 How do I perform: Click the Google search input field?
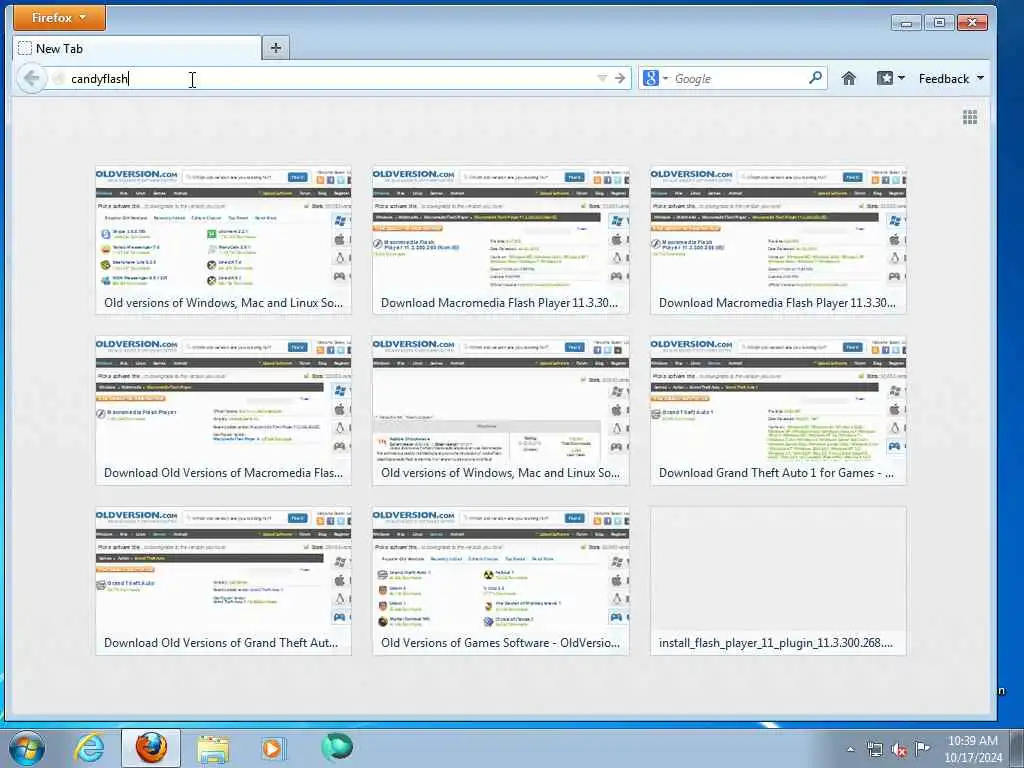[739, 78]
